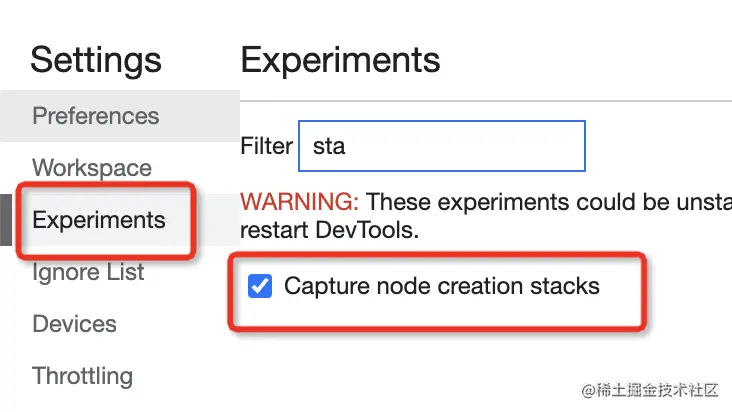The height and width of the screenshot is (412, 732).
Task: Open the Ignore List section
Action: pos(88,272)
